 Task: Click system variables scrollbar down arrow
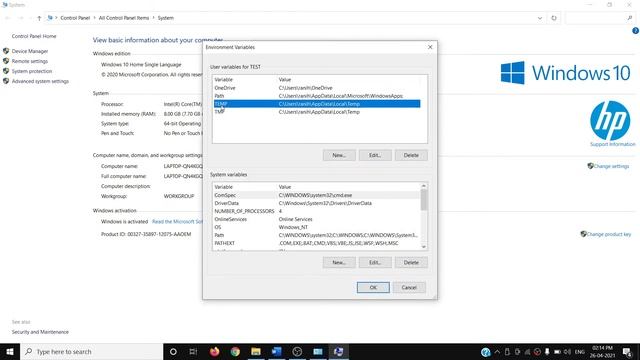(424, 247)
